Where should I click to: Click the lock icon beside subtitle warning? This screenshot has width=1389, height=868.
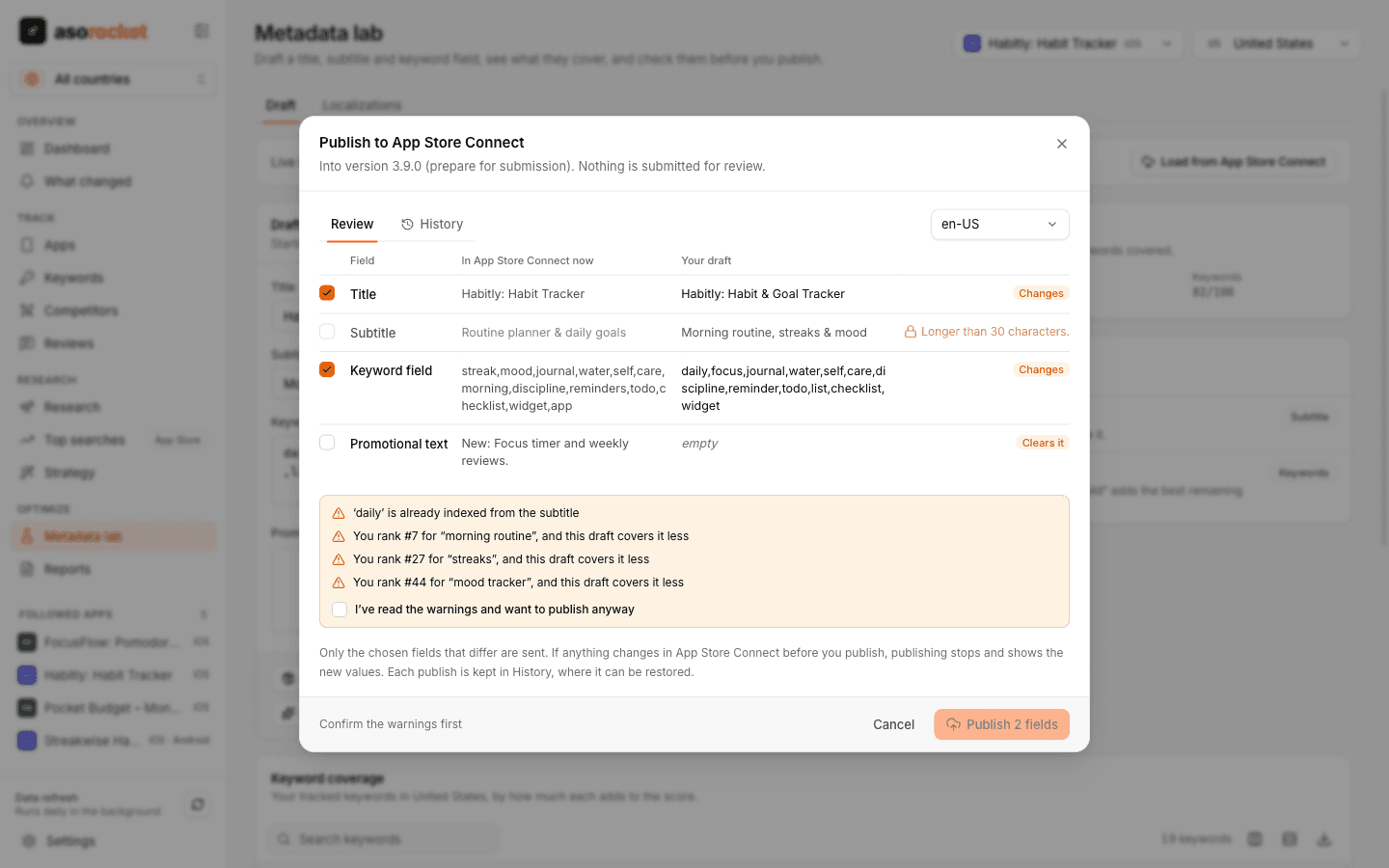pos(910,332)
